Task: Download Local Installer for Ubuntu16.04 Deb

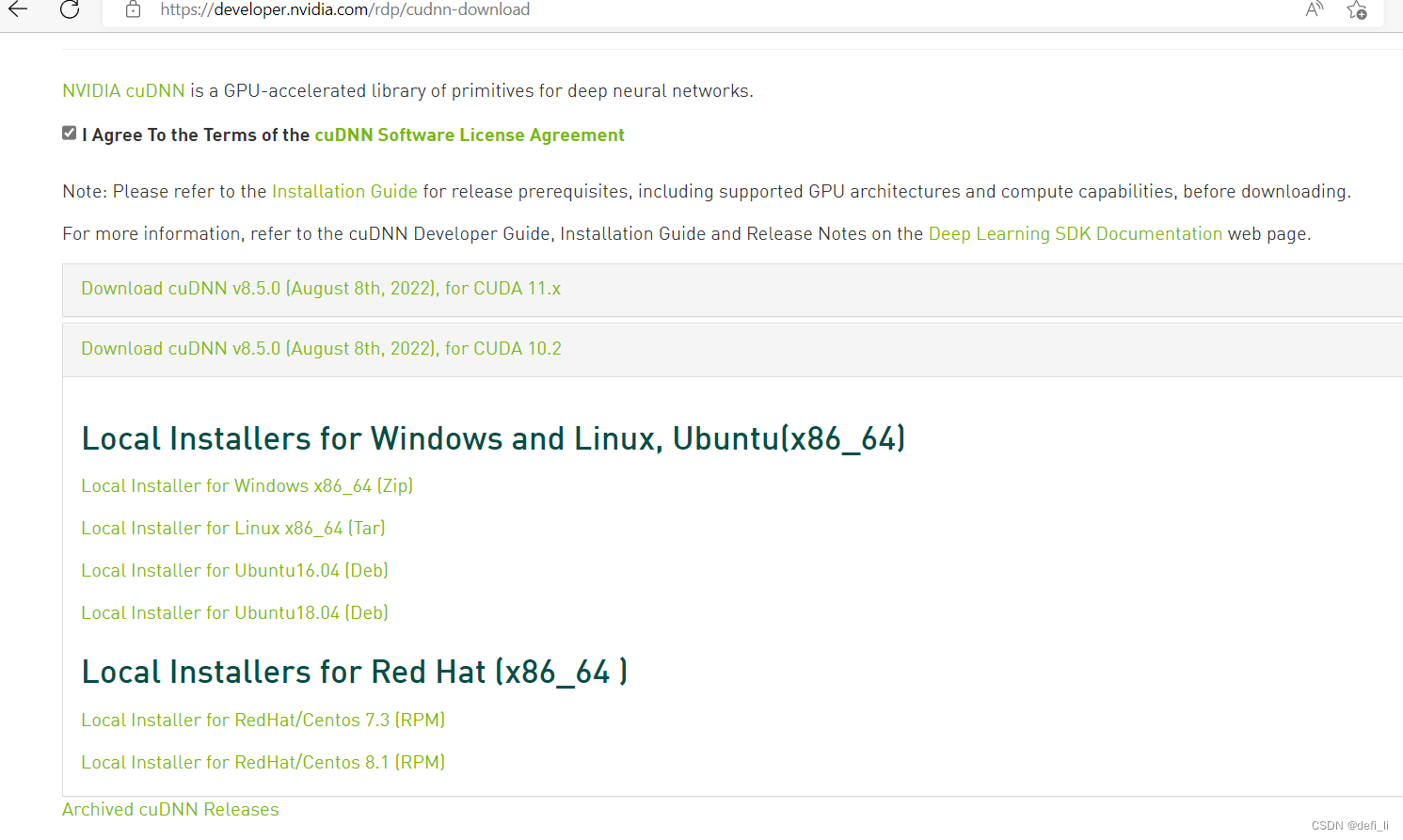Action: click(234, 571)
